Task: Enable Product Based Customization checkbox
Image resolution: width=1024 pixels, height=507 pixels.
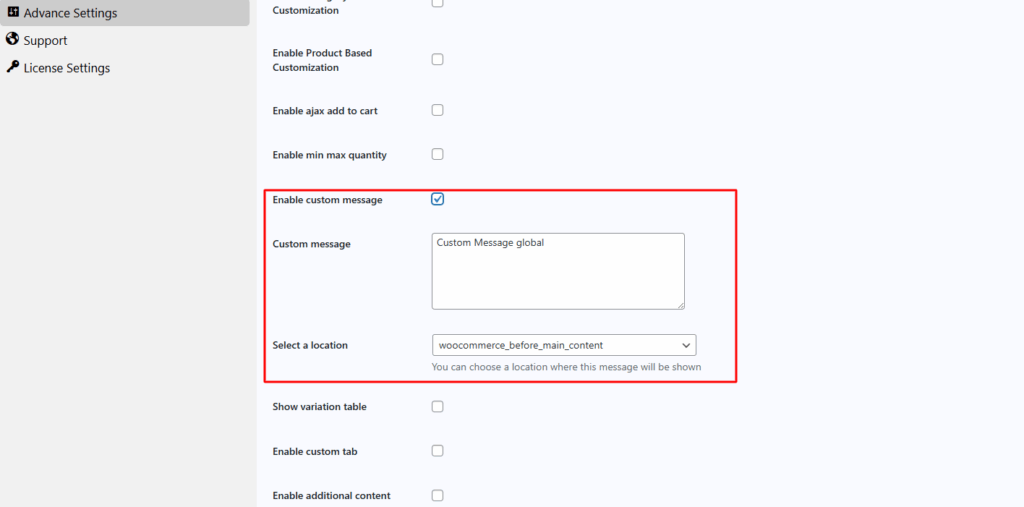Action: 438,59
